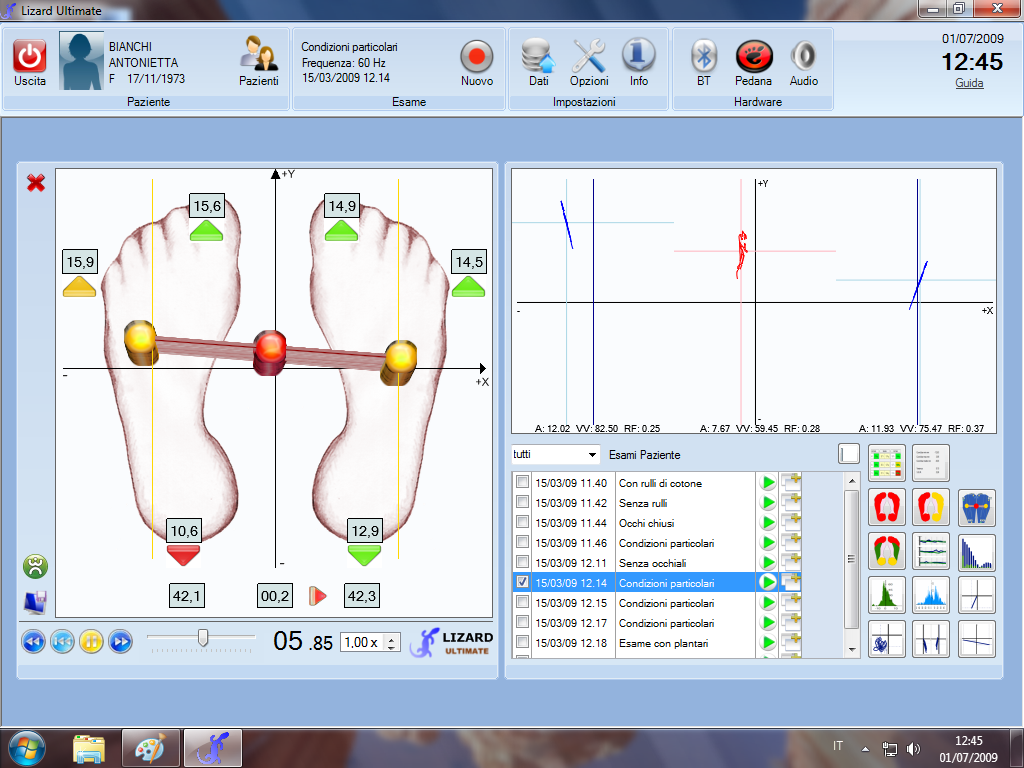Viewport: 1024px width, 768px height.
Task: Select the red feet pressure view icon
Action: pos(886,507)
